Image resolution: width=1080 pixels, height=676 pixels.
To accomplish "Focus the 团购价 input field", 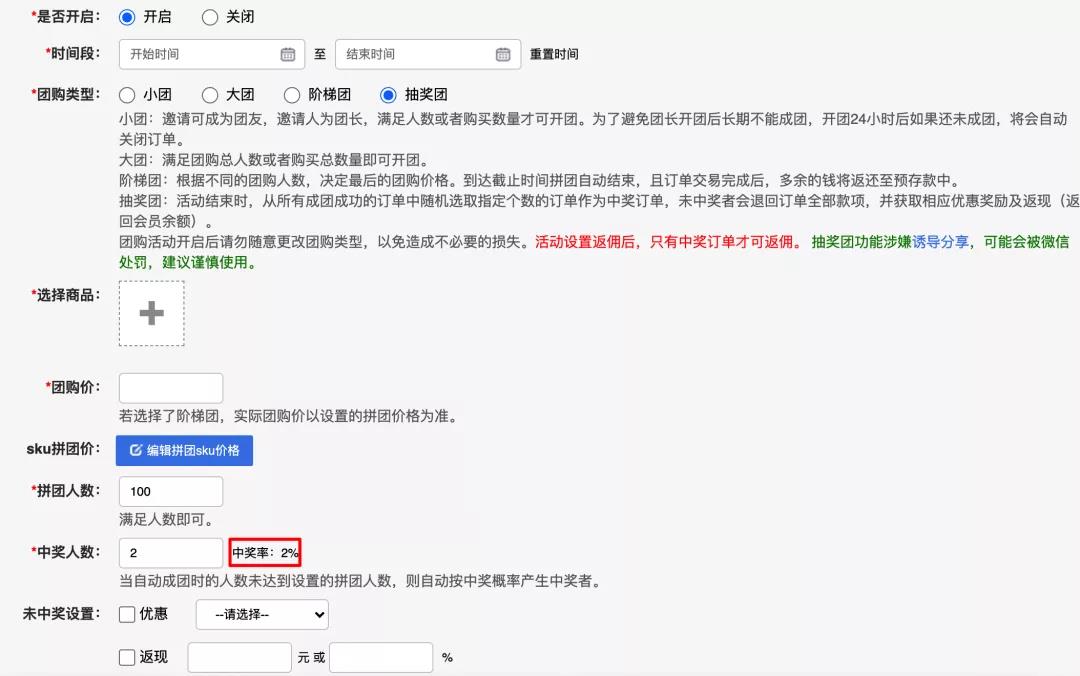I will click(171, 388).
